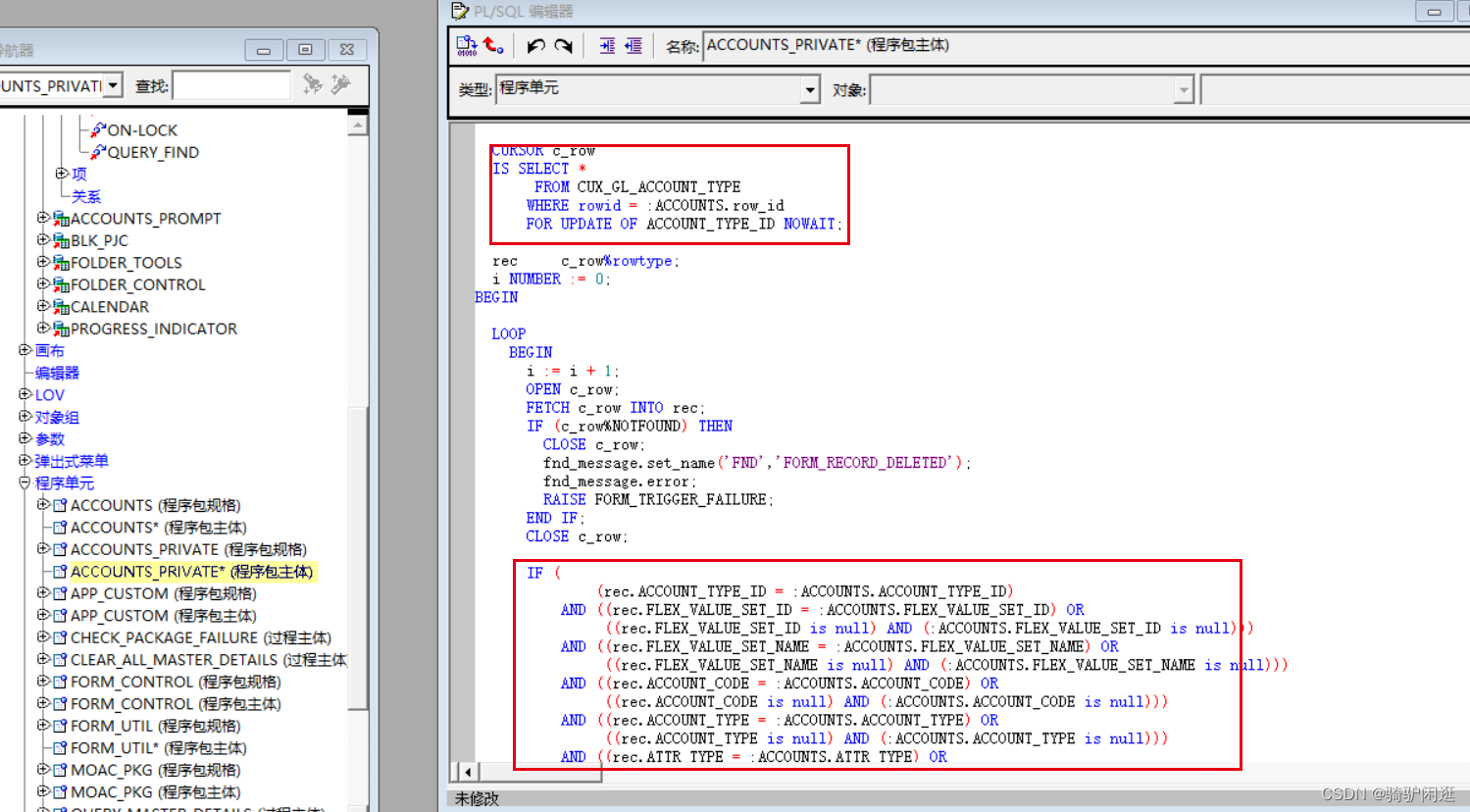
Task: Select FORM_CONTROL (程序包规格) item
Action: tap(176, 682)
